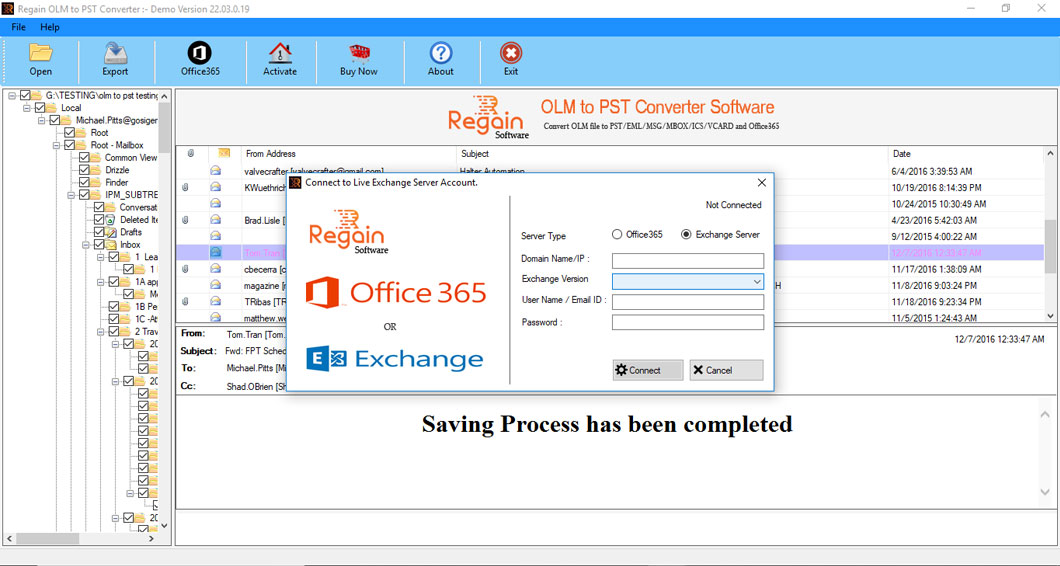
Task: Toggle the Michael.Pitts mailbox checkbox
Action: [x=55, y=120]
